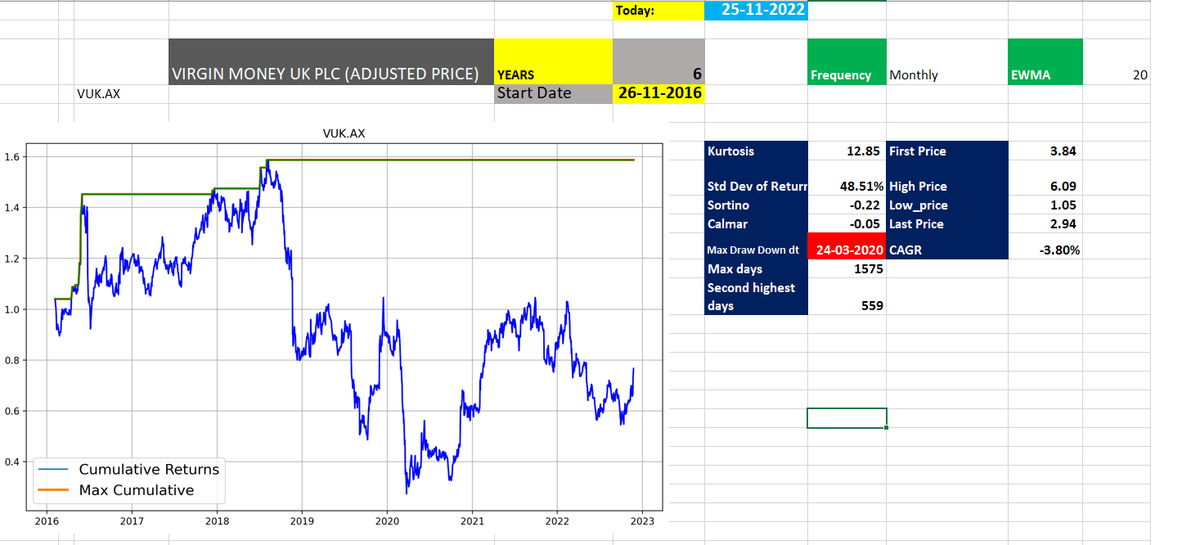Click the CAGR value -3.80%
Image resolution: width=1200 pixels, height=545 pixels.
coord(1045,250)
